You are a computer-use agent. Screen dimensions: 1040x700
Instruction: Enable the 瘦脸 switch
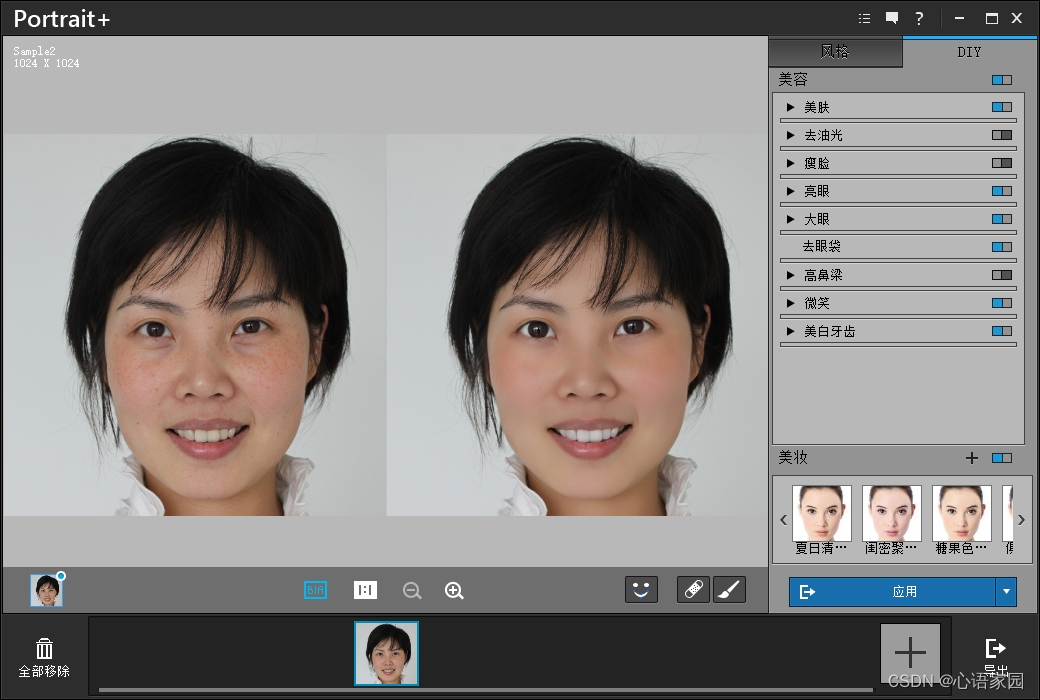tap(1002, 163)
